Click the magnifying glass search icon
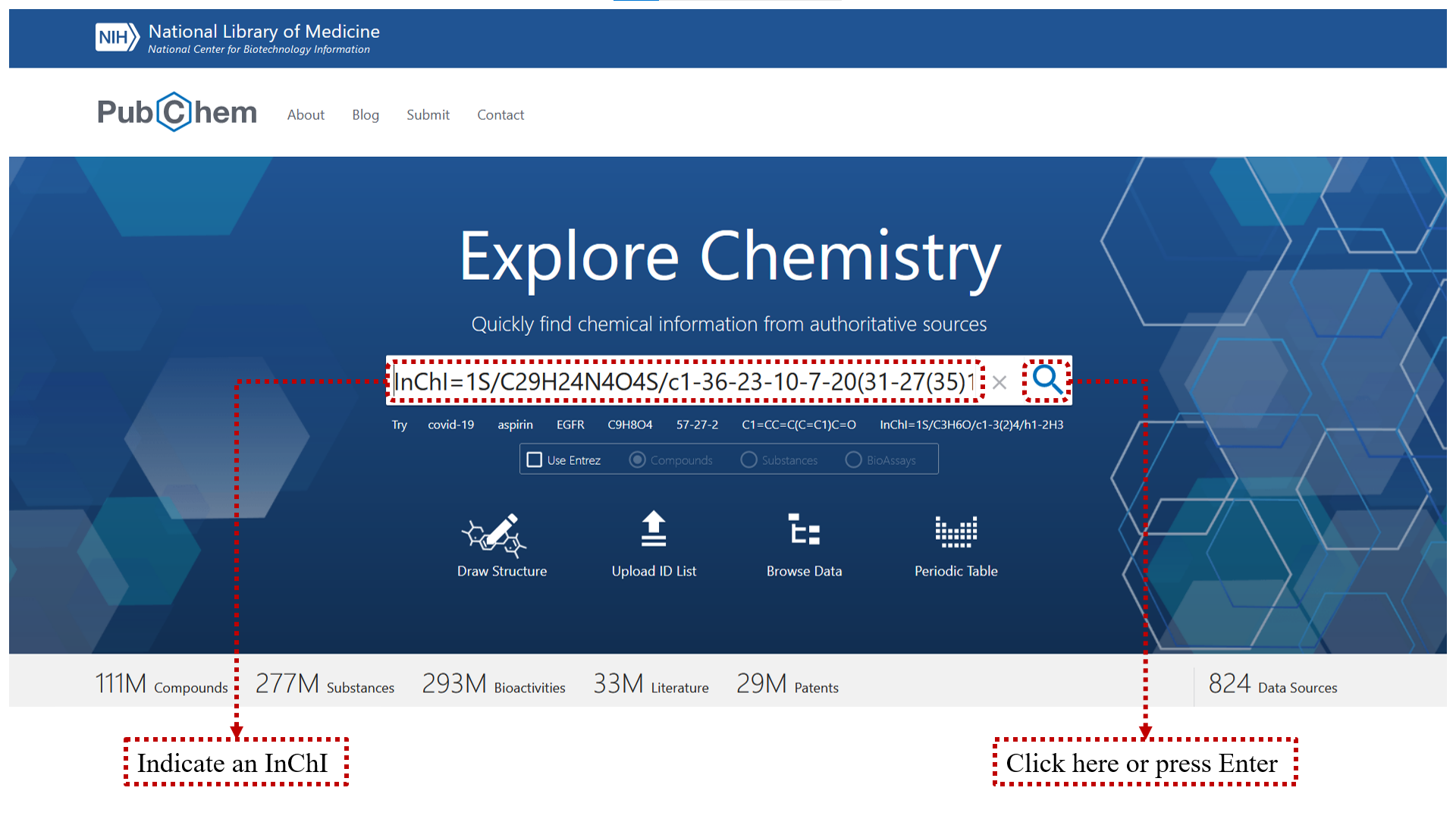The image size is (1456, 819). click(1047, 380)
